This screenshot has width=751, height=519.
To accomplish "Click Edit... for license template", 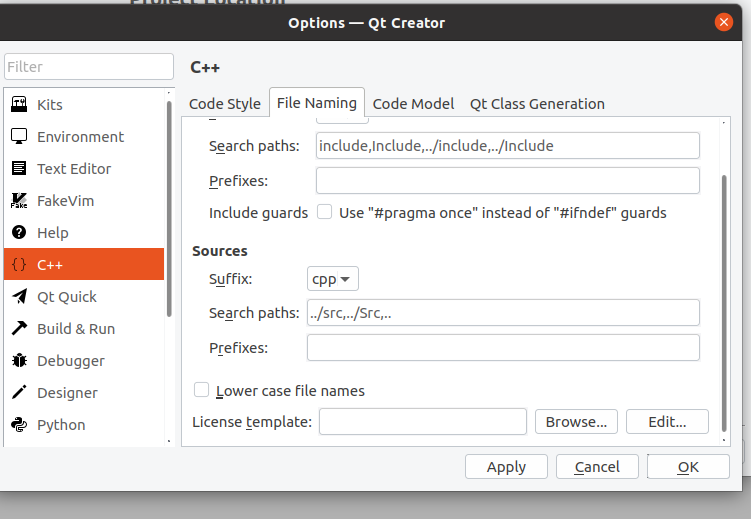I will tap(667, 422).
